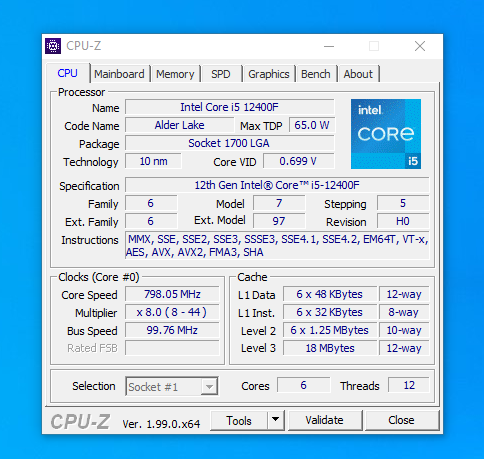The image size is (484, 459).
Task: Click the Level 2 associativity '10-way'
Action: (x=404, y=330)
